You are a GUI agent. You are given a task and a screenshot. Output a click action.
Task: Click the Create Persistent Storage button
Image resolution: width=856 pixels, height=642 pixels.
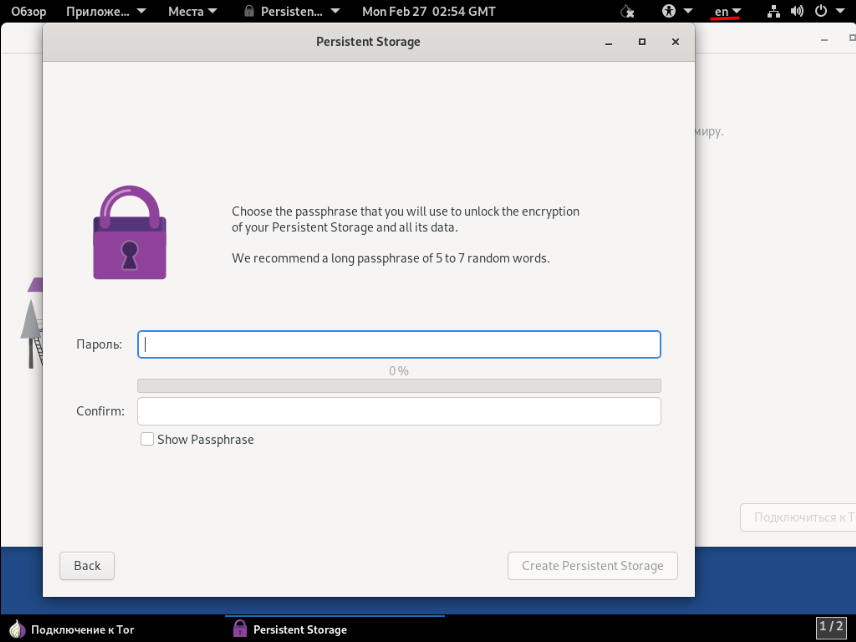pyautogui.click(x=592, y=565)
